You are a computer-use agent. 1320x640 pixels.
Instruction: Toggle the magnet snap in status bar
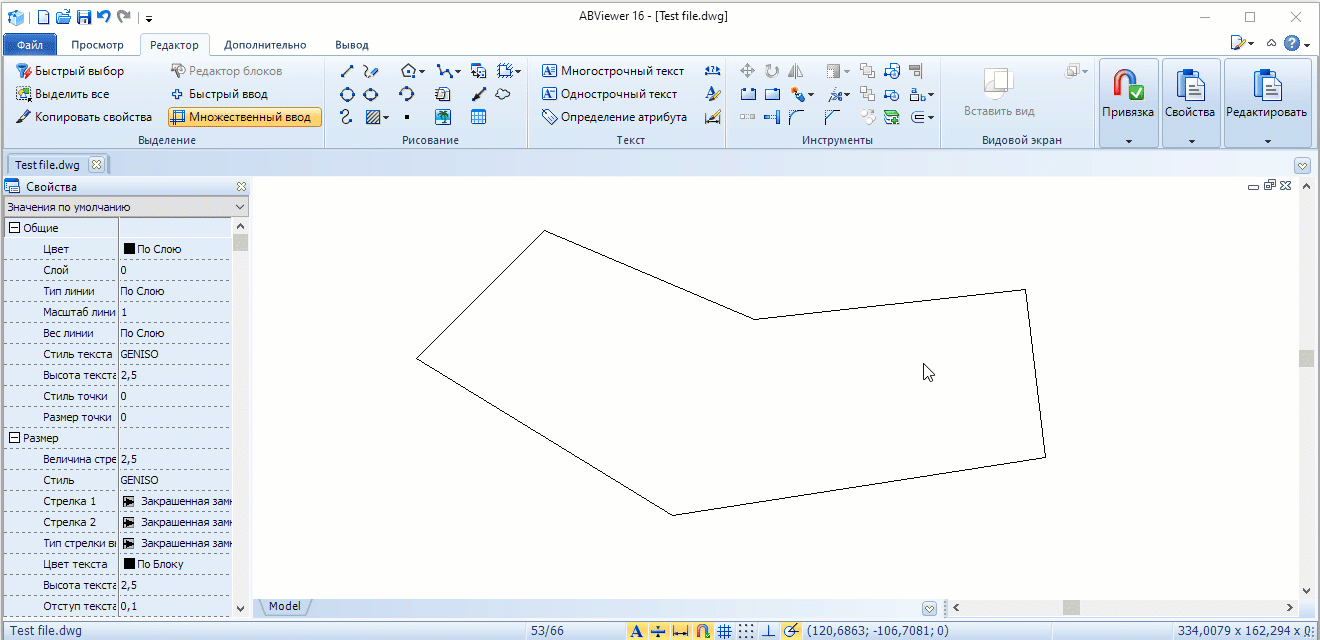703,631
